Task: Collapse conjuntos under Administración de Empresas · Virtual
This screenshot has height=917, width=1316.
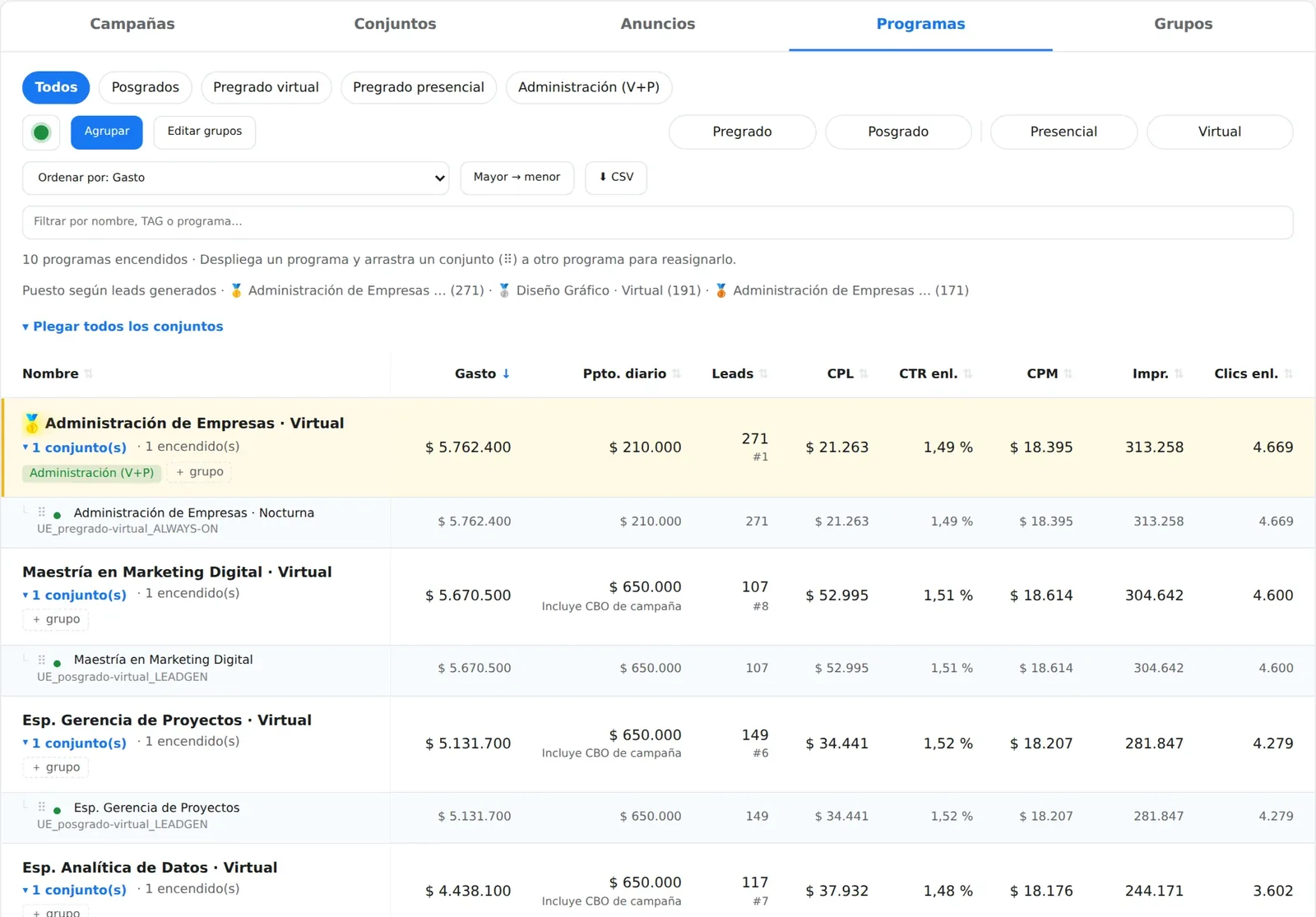Action: click(x=75, y=447)
